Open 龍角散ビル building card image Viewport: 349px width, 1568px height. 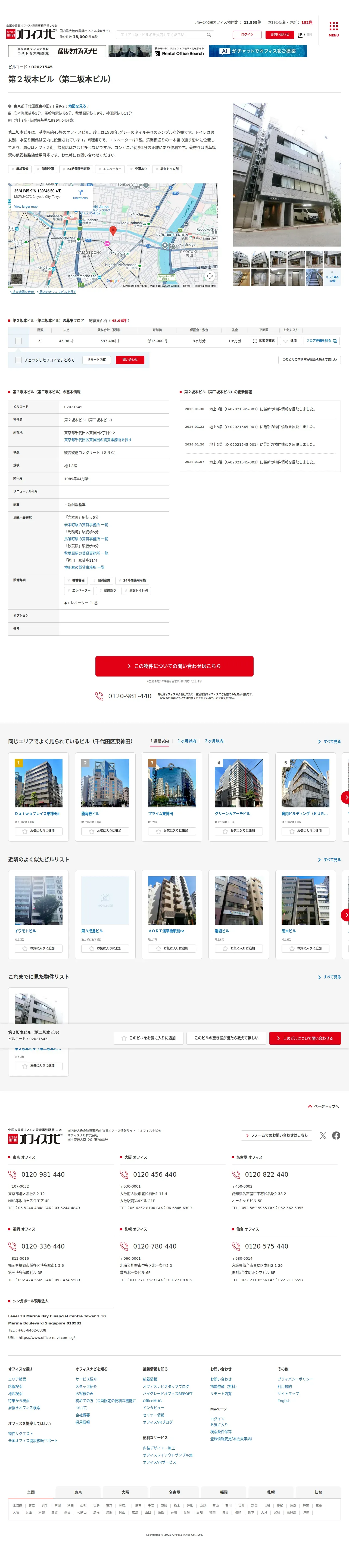click(105, 783)
